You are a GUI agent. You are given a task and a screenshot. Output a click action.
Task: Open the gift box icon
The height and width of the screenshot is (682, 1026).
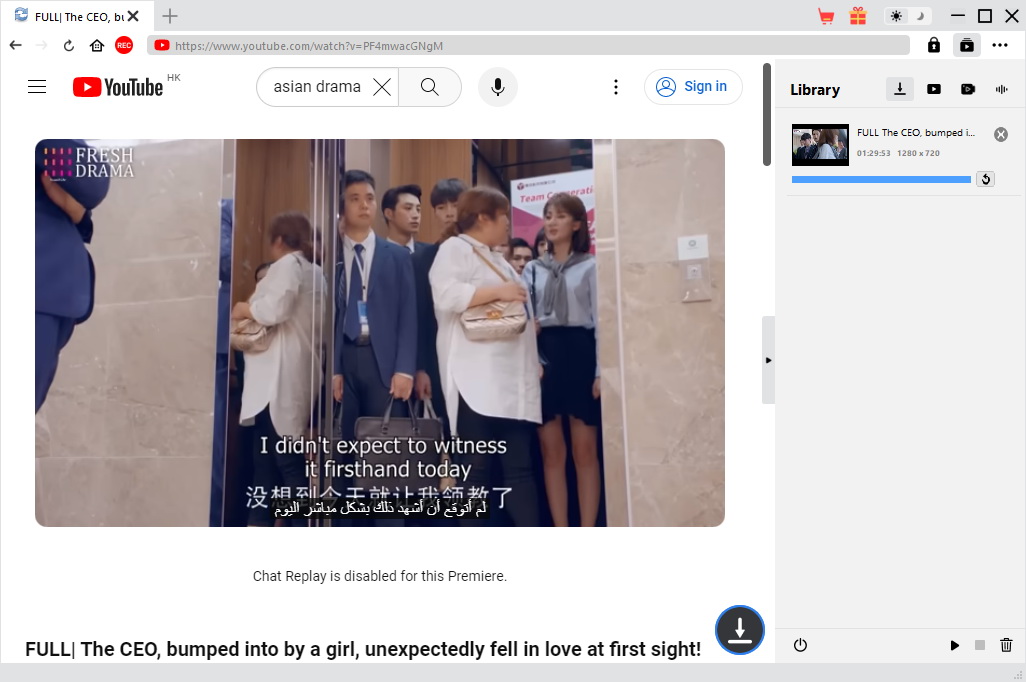pyautogui.click(x=858, y=16)
